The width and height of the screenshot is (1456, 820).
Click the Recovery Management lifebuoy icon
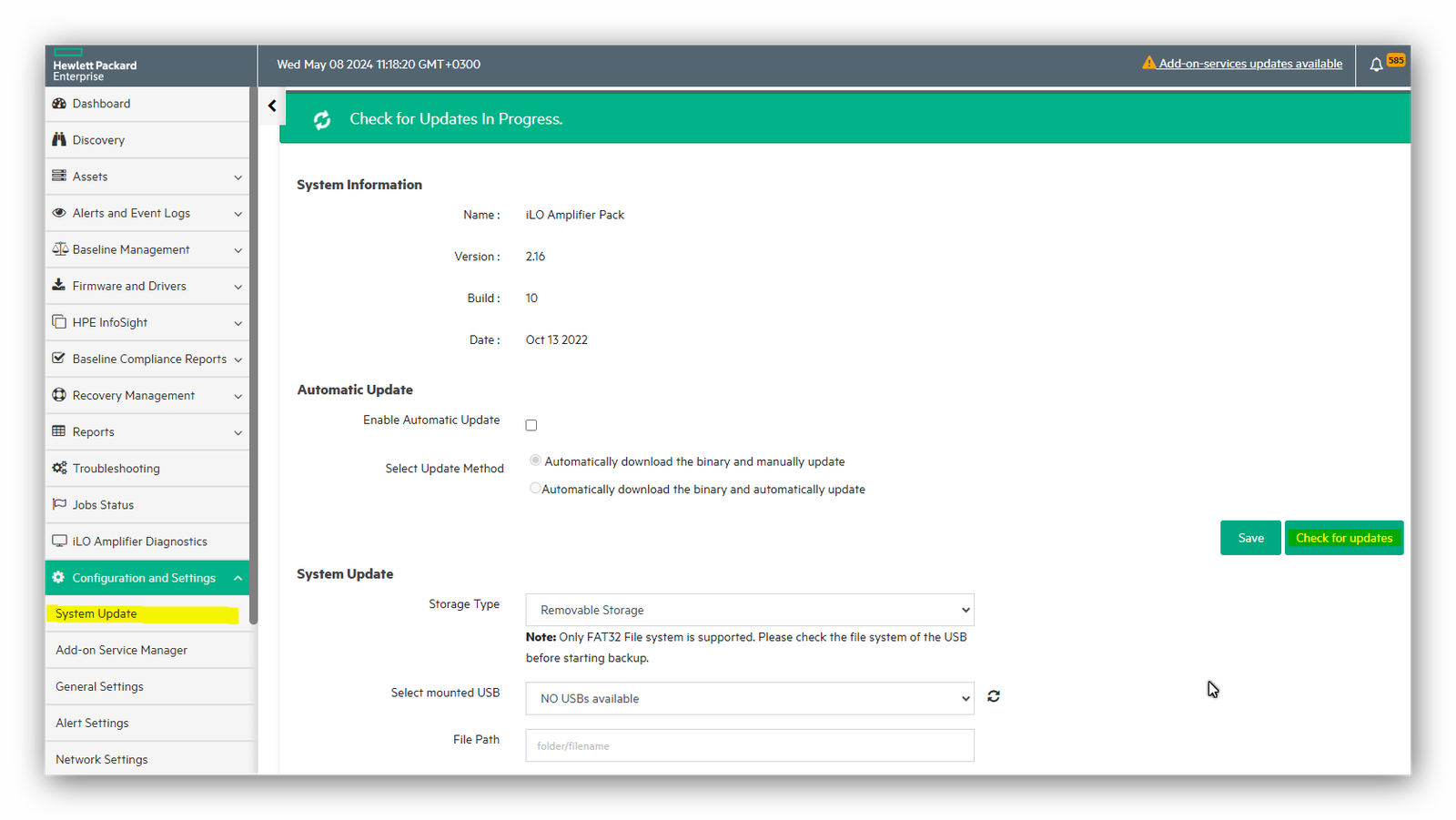(x=59, y=395)
